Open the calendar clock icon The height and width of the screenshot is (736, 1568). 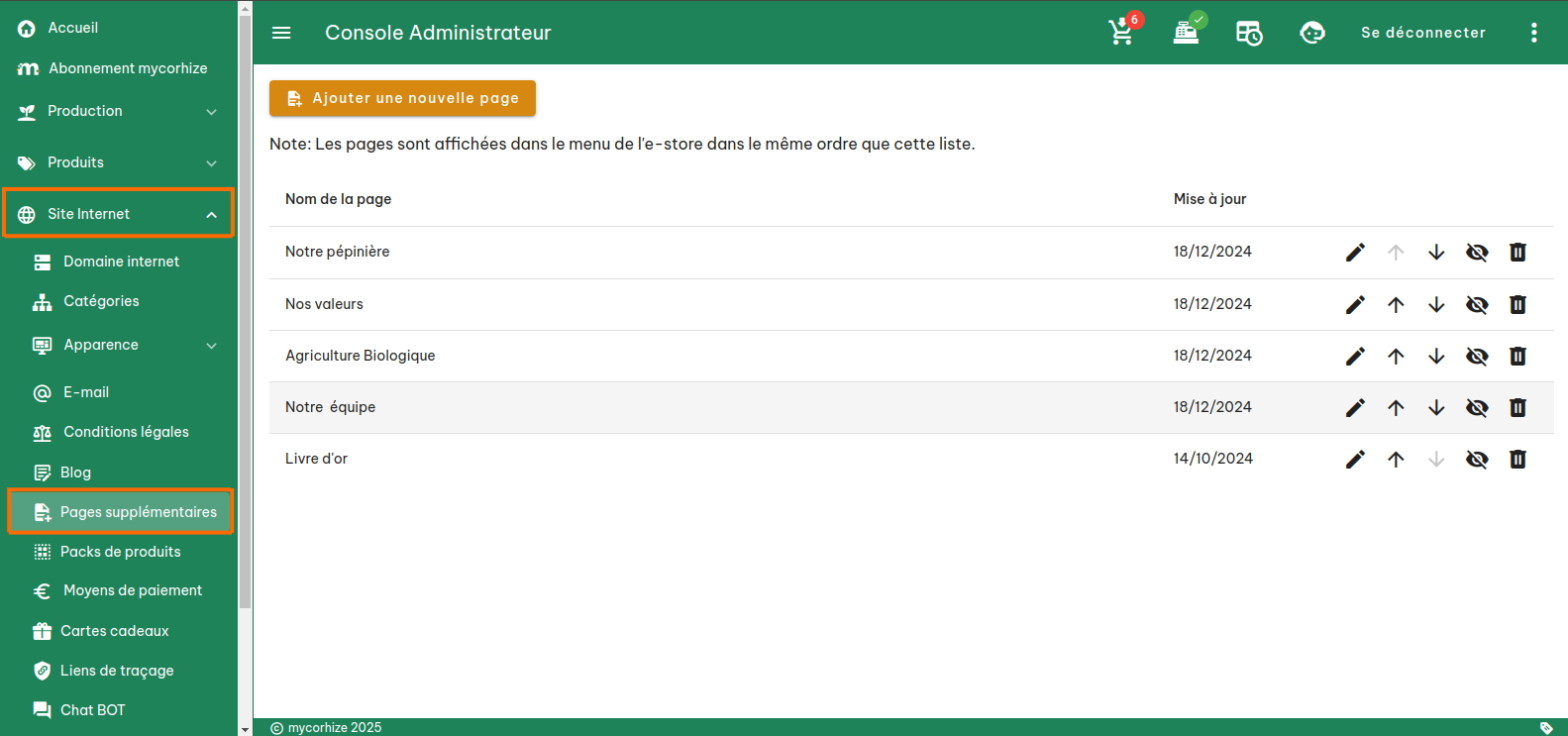tap(1249, 33)
